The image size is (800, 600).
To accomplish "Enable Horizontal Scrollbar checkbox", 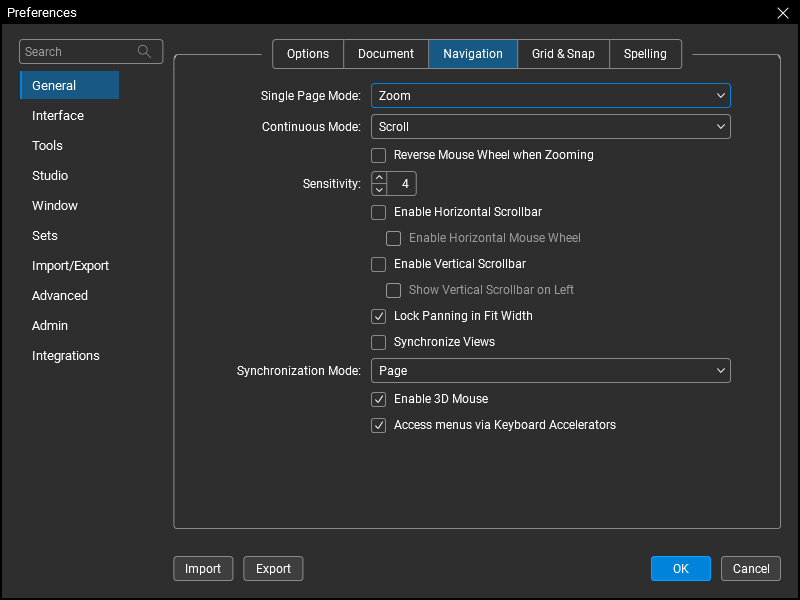I will [x=379, y=212].
